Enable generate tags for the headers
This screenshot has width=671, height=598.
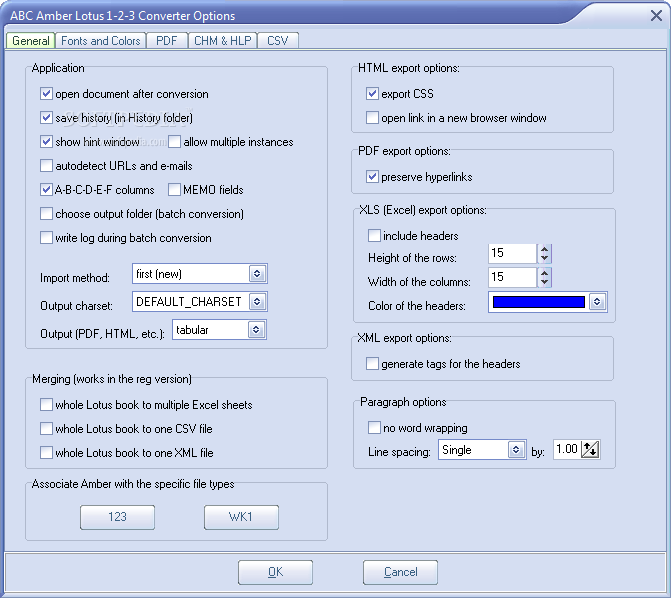point(372,364)
